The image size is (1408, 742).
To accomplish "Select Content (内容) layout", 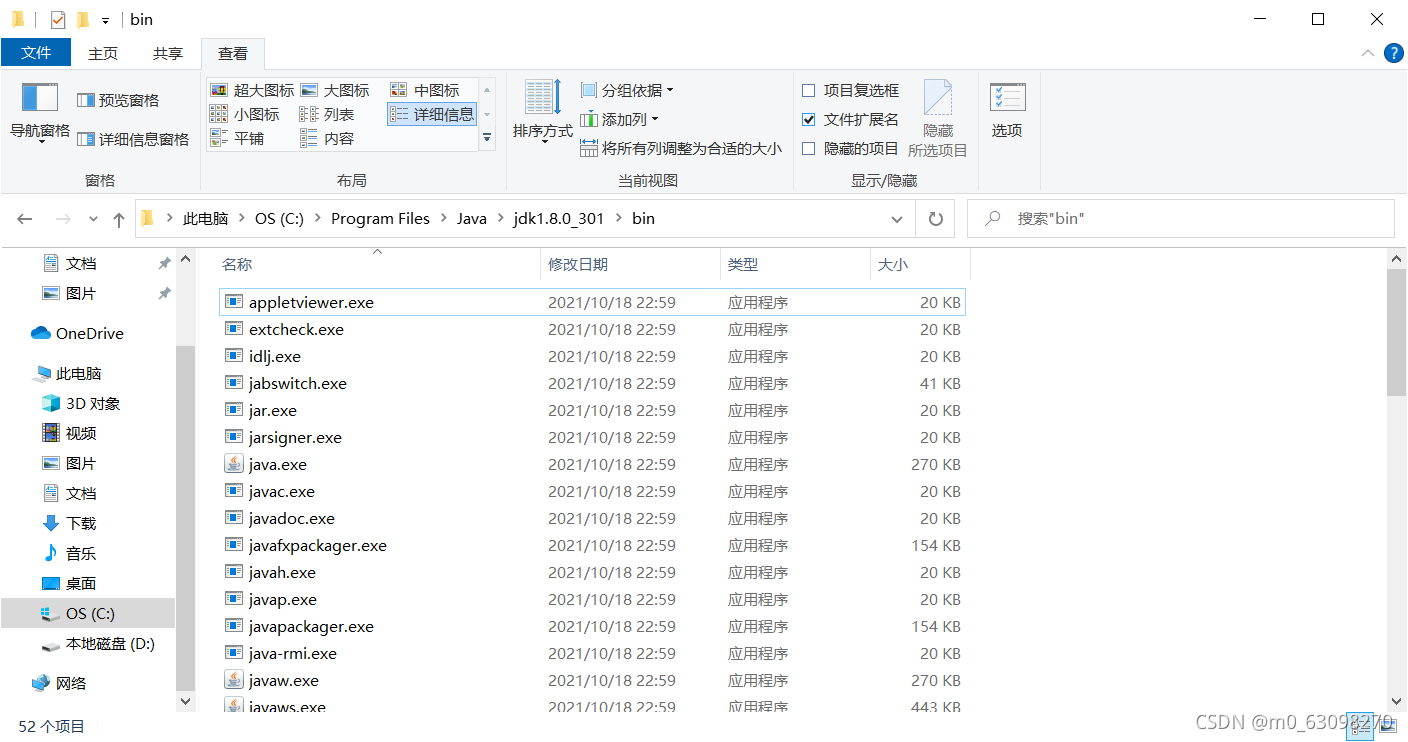I will (327, 138).
